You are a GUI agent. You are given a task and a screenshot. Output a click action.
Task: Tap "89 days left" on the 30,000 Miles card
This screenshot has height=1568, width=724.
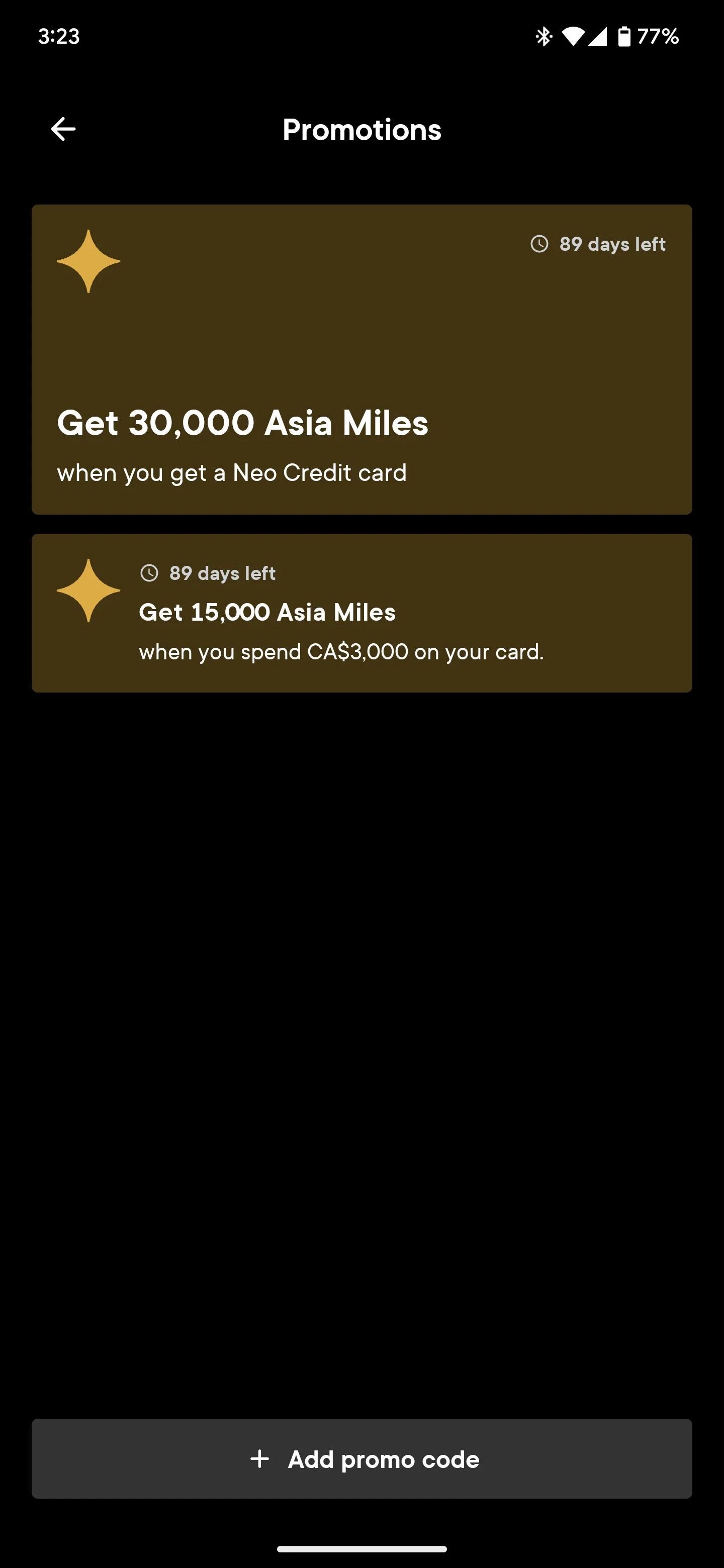612,244
